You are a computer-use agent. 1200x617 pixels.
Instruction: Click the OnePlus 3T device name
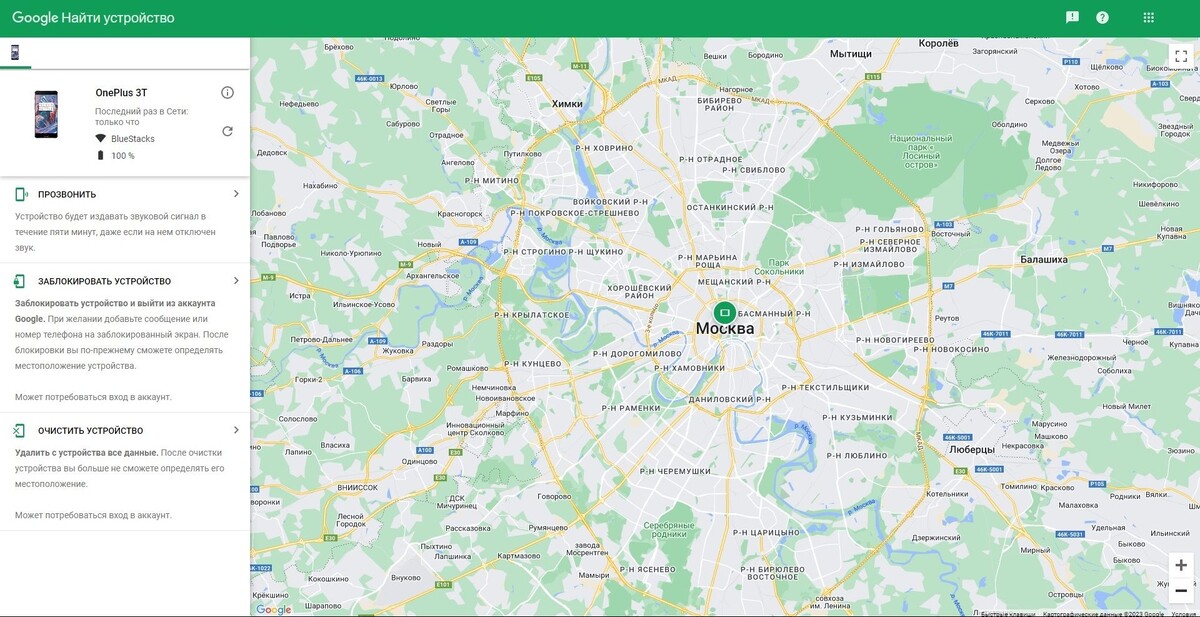coord(121,93)
